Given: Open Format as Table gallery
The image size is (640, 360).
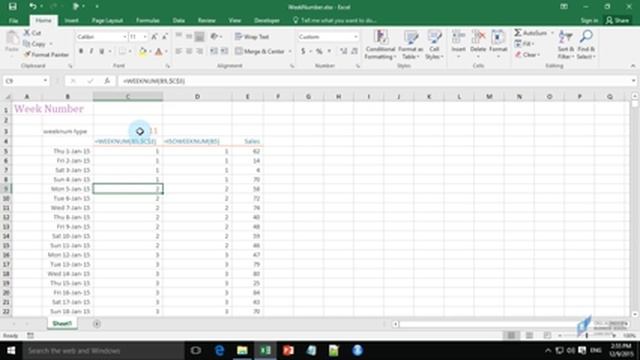Looking at the screenshot, I should (x=411, y=45).
